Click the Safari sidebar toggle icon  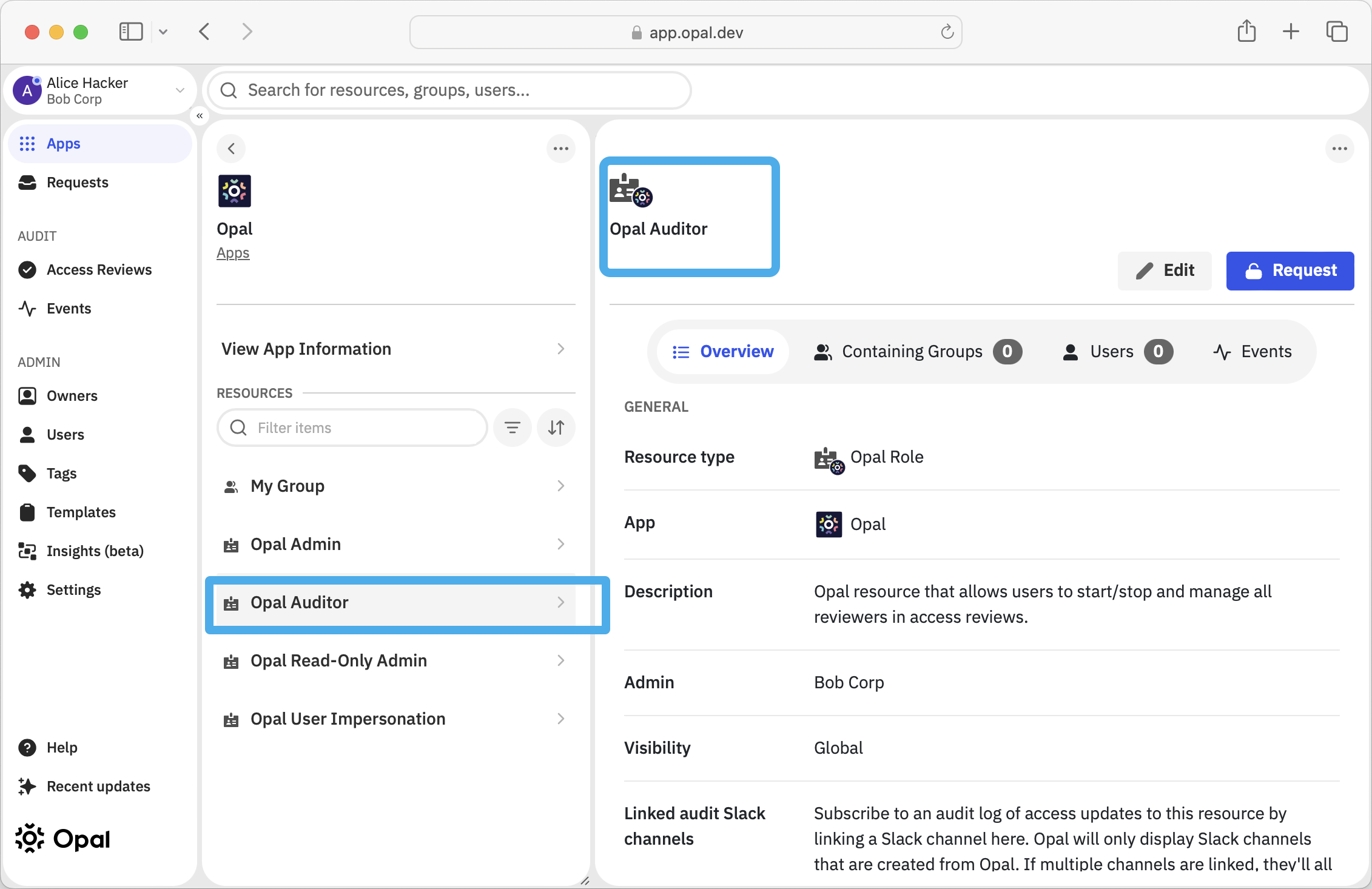(130, 32)
